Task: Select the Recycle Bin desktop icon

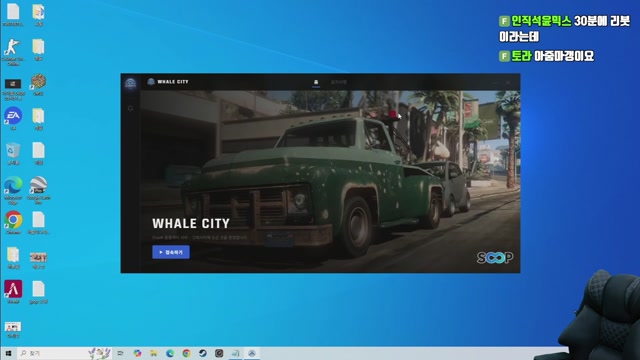Action: pos(13,153)
